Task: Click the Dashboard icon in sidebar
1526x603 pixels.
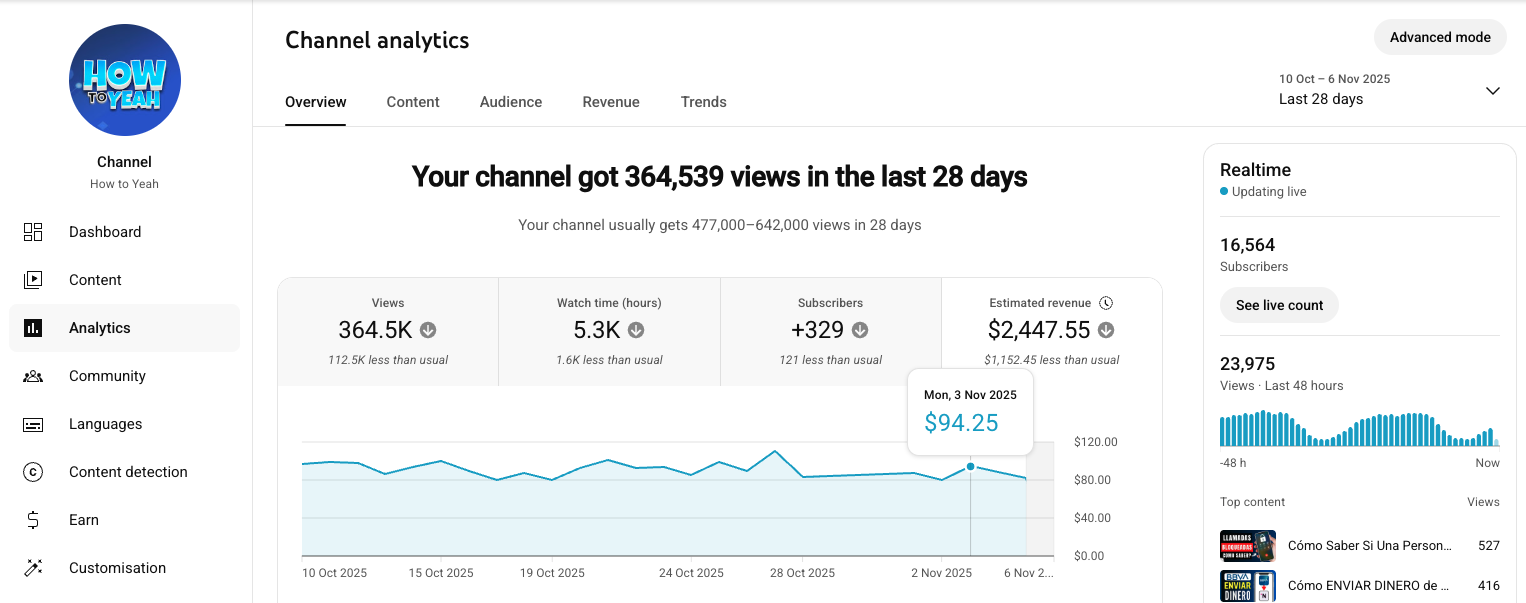Action: click(33, 232)
